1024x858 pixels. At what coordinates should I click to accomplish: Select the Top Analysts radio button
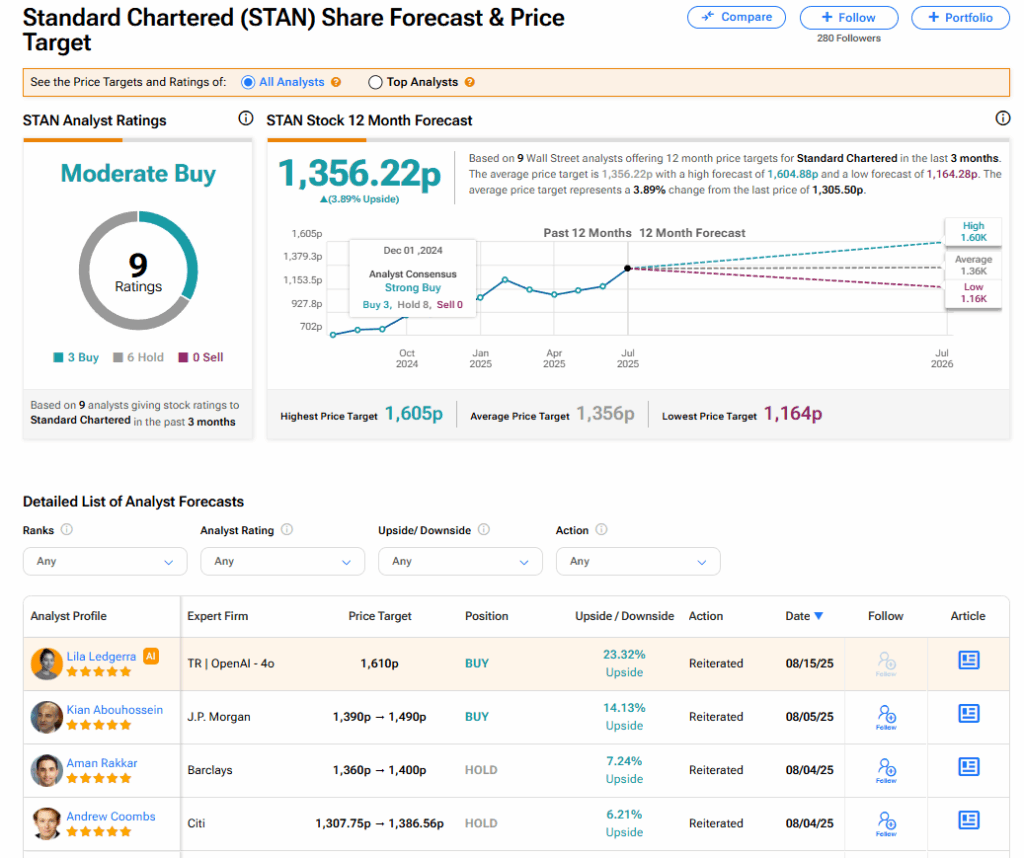(376, 82)
